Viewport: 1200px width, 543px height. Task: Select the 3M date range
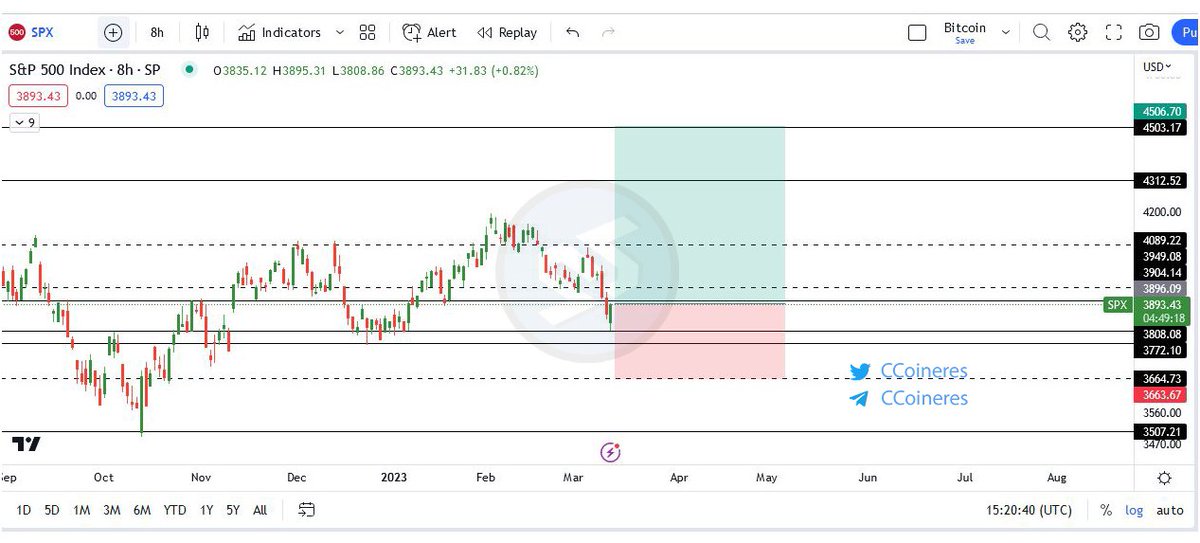click(x=112, y=510)
